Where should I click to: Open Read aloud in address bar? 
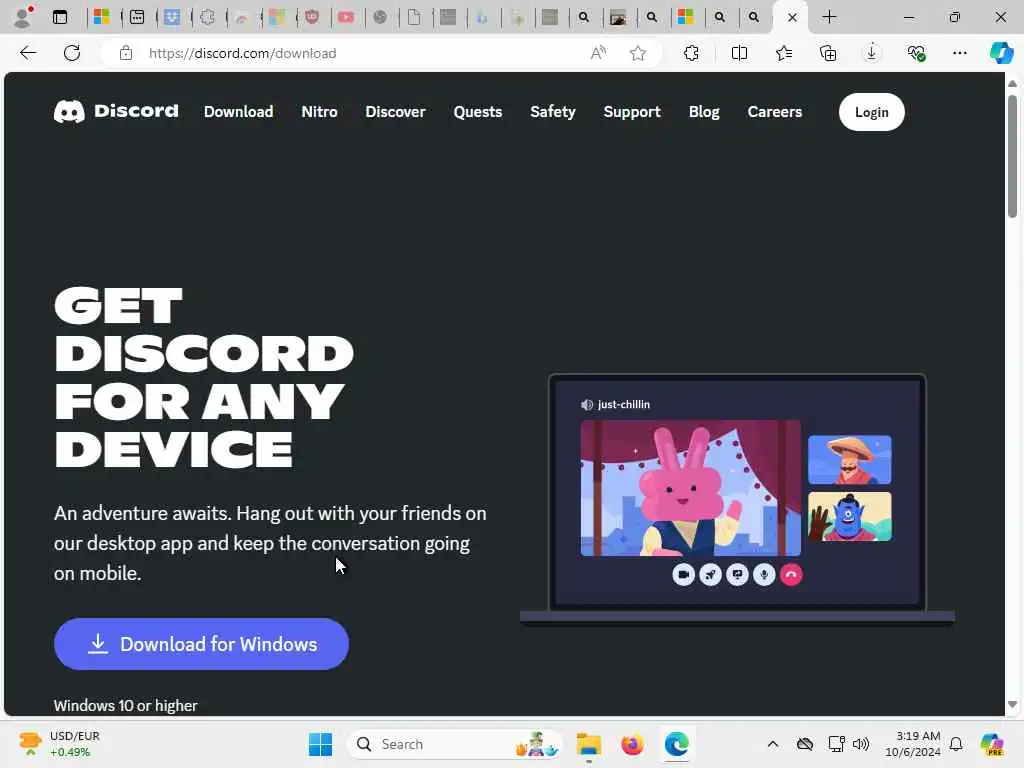[x=598, y=53]
